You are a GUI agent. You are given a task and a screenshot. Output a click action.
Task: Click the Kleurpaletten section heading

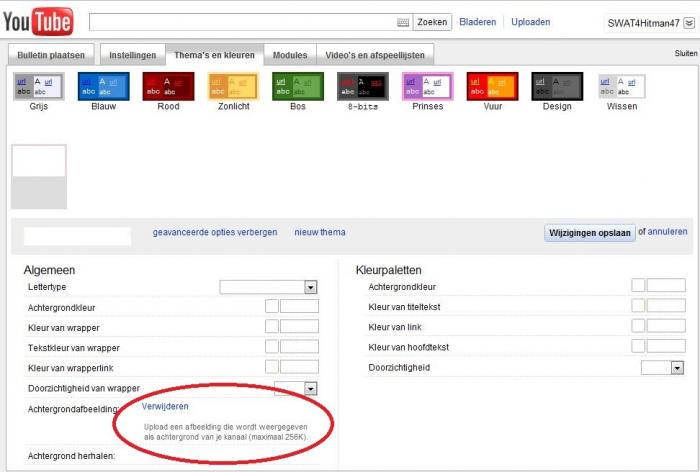pyautogui.click(x=388, y=270)
